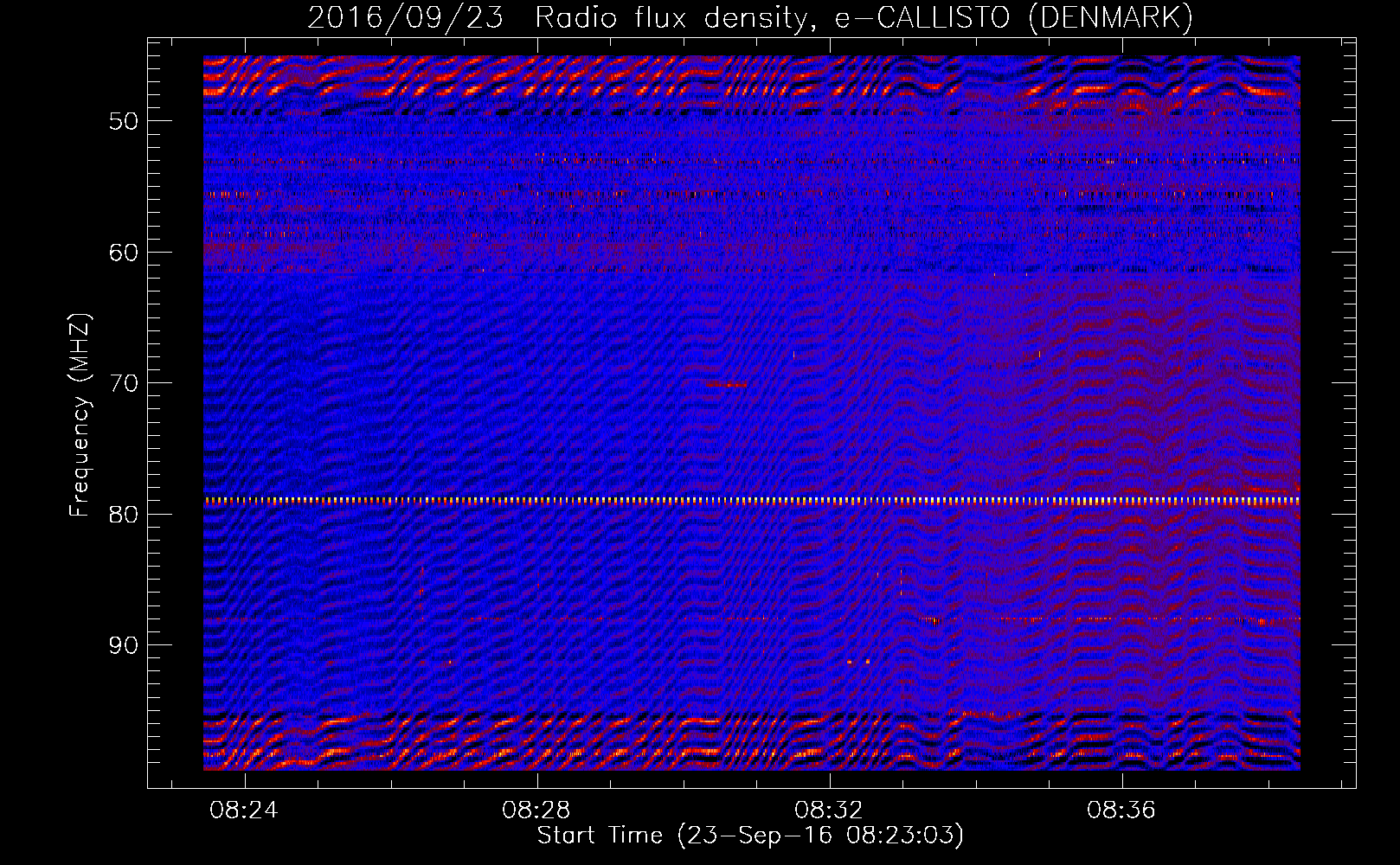The width and height of the screenshot is (1400, 865).
Task: Click the 08:28 time tick label
Action: pos(536,811)
